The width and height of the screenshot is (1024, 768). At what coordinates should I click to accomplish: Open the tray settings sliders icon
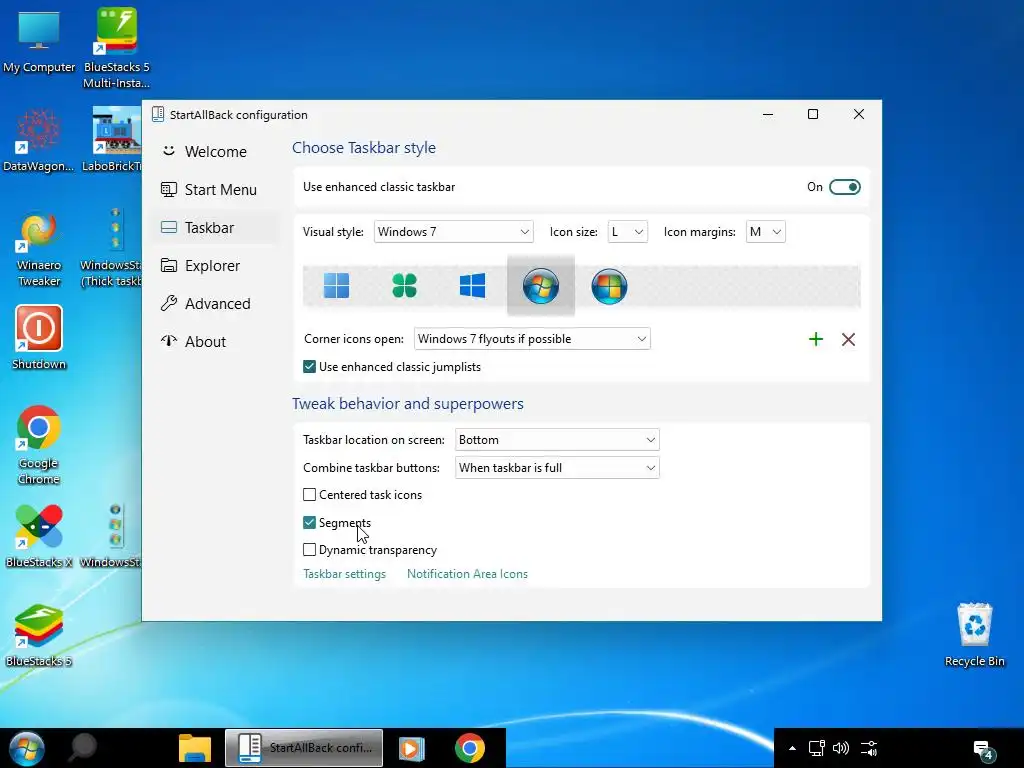(869, 748)
